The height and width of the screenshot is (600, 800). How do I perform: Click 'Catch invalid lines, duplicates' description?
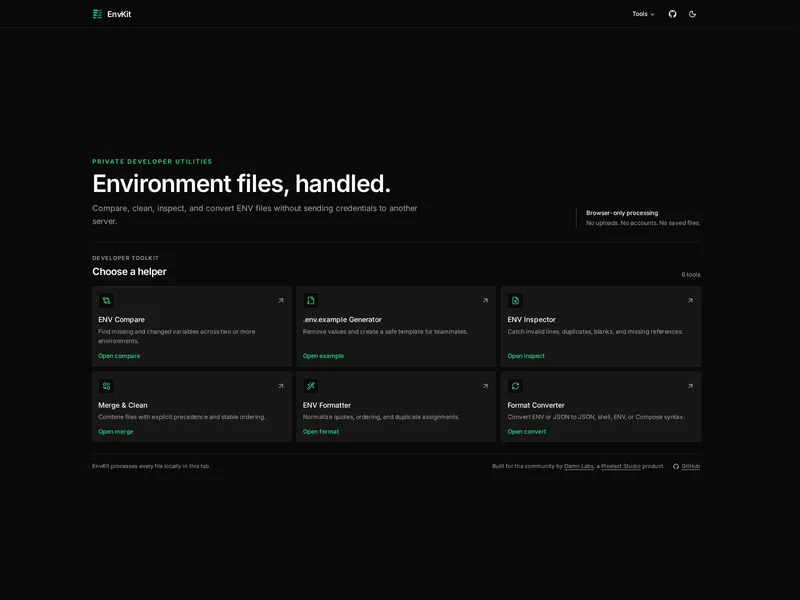click(595, 332)
